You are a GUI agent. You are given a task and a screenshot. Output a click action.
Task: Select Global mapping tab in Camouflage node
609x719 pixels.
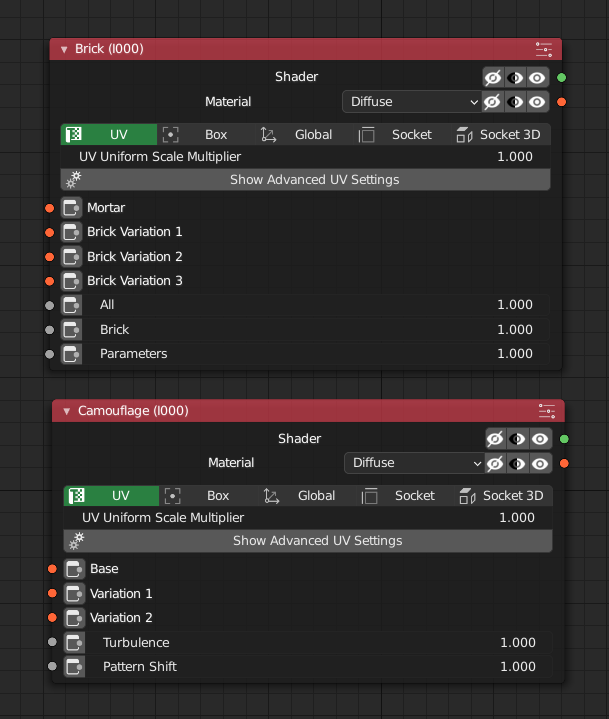pos(307,496)
